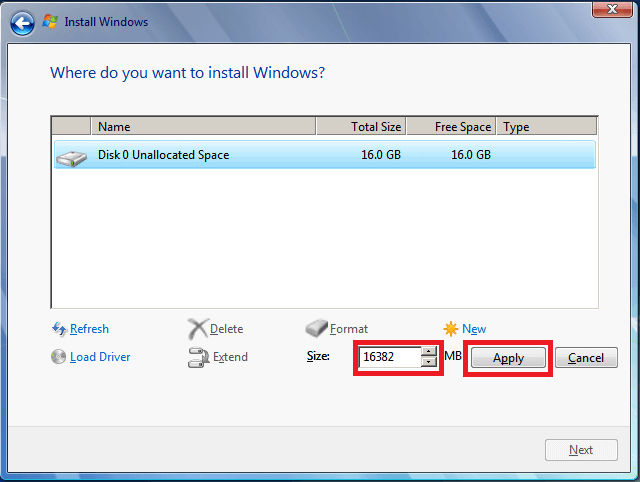Screen dimensions: 640x482
Task: Cancel the new partition creation
Action: click(586, 358)
